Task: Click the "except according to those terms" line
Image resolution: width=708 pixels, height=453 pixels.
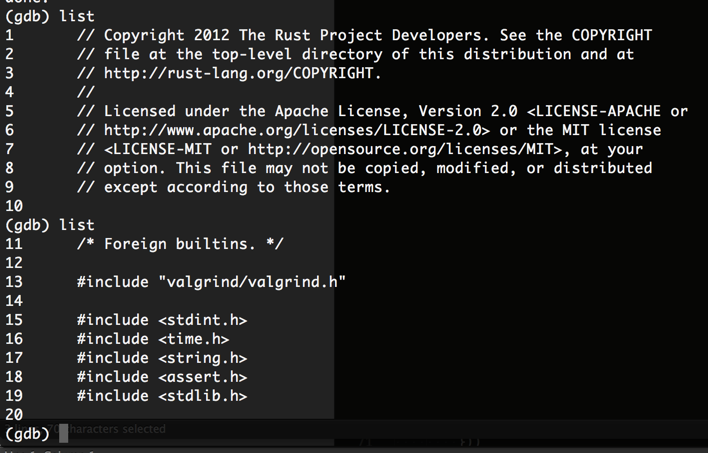Action: point(233,187)
